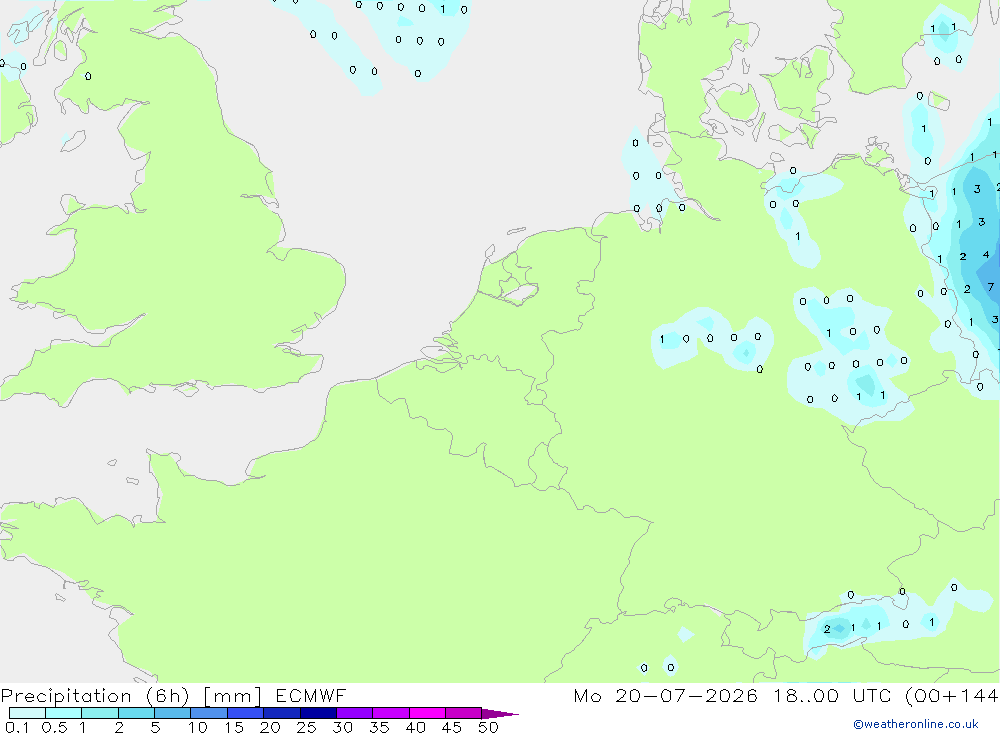Pick the 40–45 mm magenta legend box

427,713
